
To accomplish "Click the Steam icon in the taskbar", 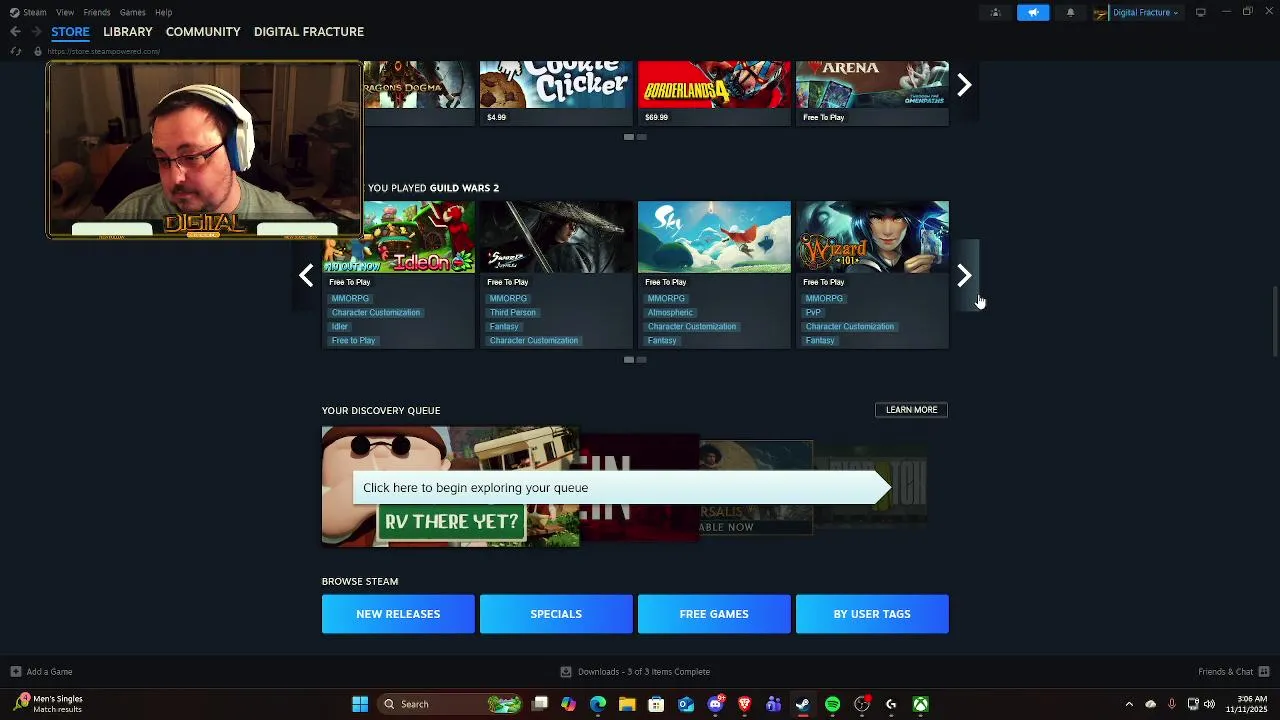I will point(802,704).
